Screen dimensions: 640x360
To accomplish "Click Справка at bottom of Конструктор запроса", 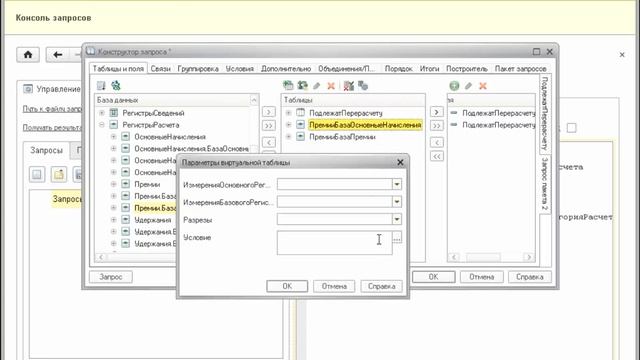I will 530,277.
